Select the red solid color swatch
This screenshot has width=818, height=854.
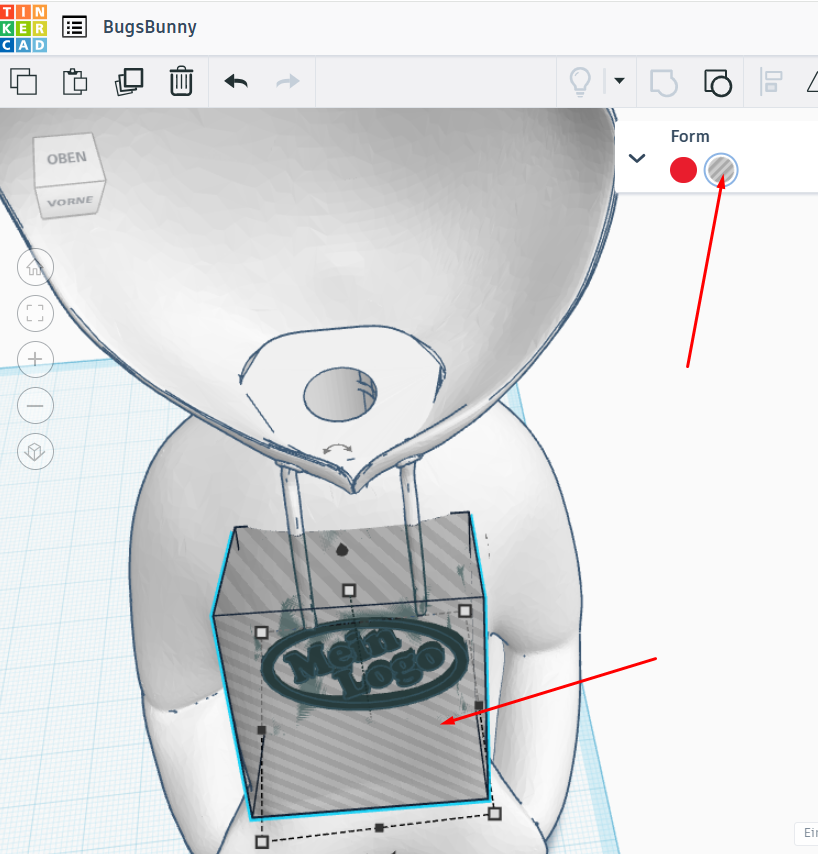[683, 170]
